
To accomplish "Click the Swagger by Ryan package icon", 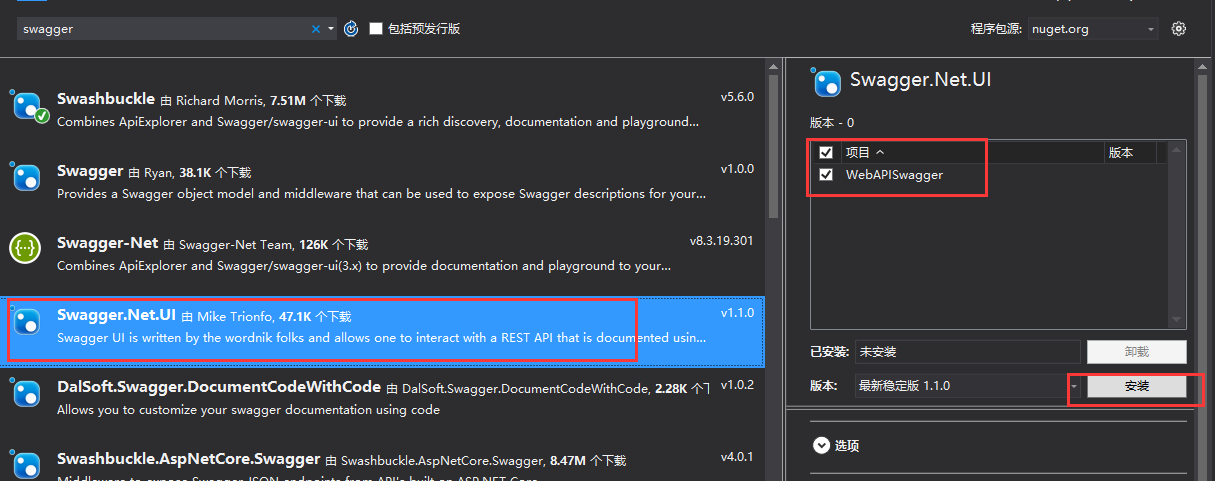I will [26, 178].
